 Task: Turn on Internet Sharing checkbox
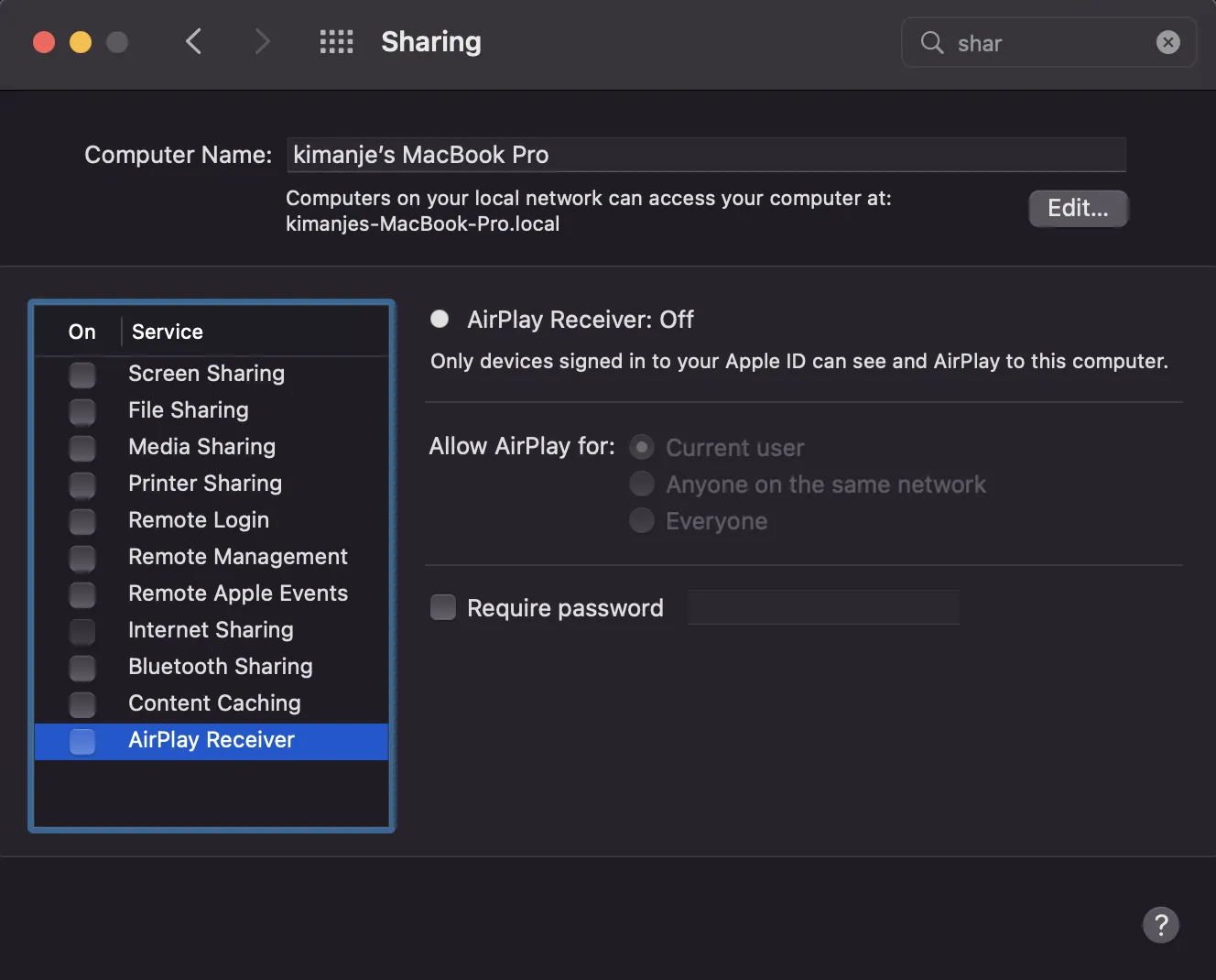[82, 631]
